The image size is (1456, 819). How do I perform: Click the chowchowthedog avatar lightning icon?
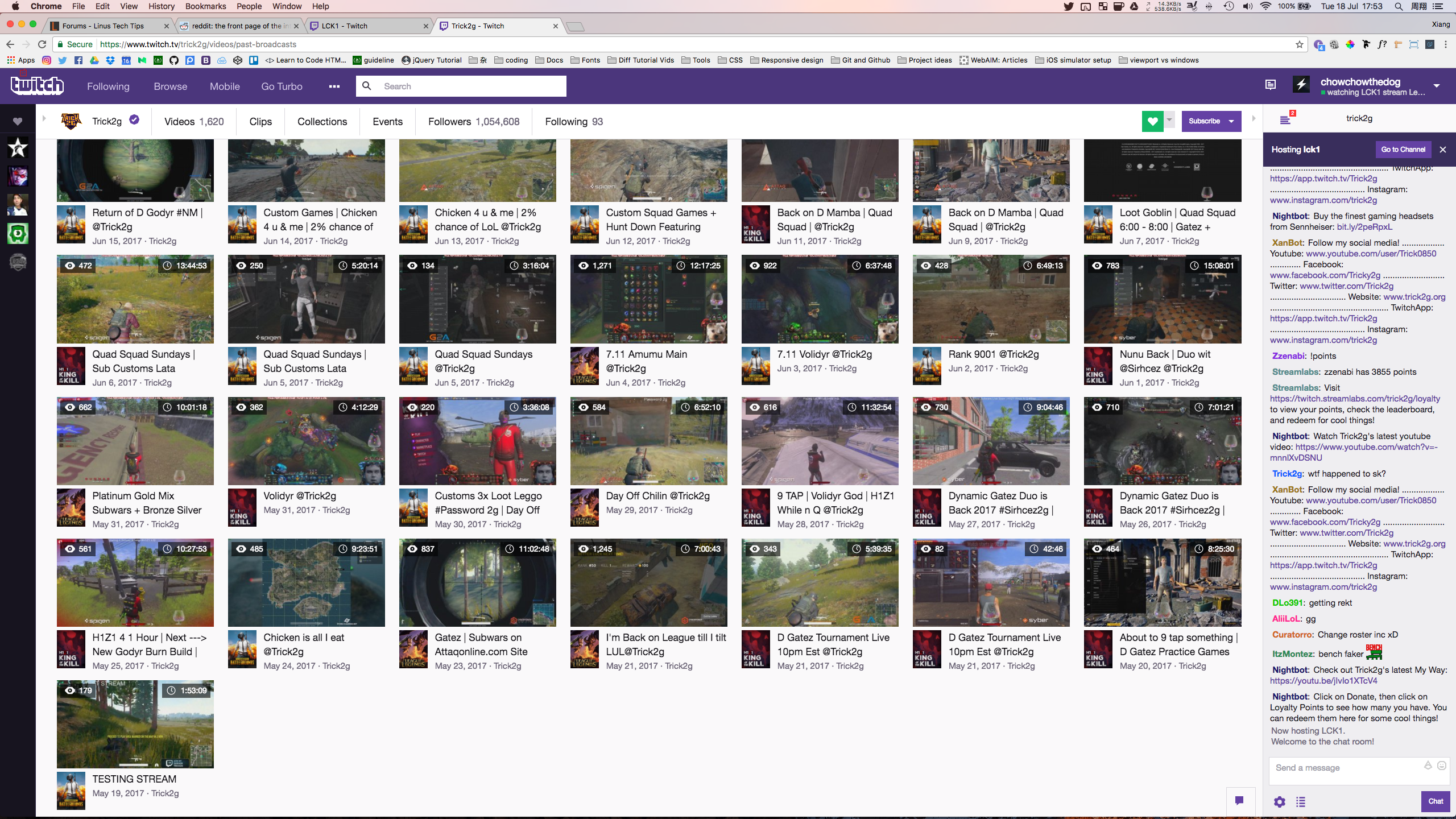[x=1301, y=85]
